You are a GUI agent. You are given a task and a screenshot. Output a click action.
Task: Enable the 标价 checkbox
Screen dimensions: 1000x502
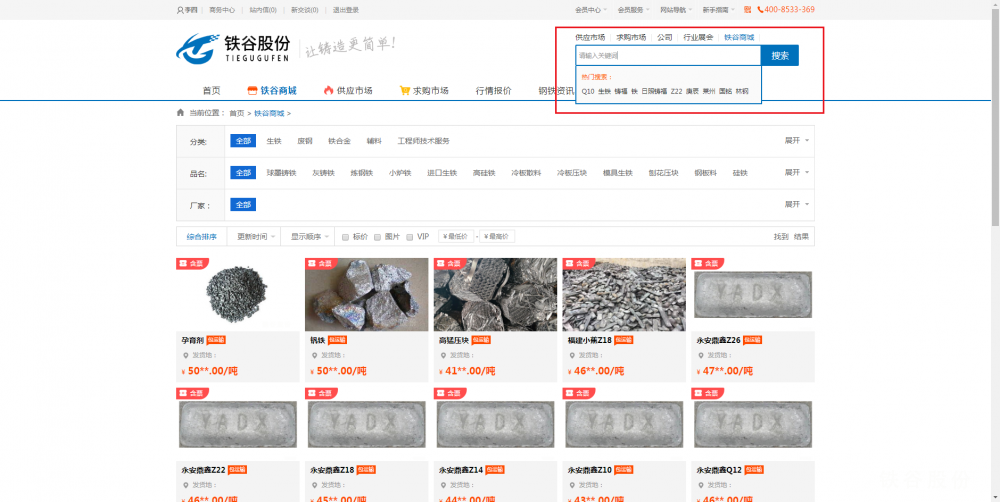point(346,237)
